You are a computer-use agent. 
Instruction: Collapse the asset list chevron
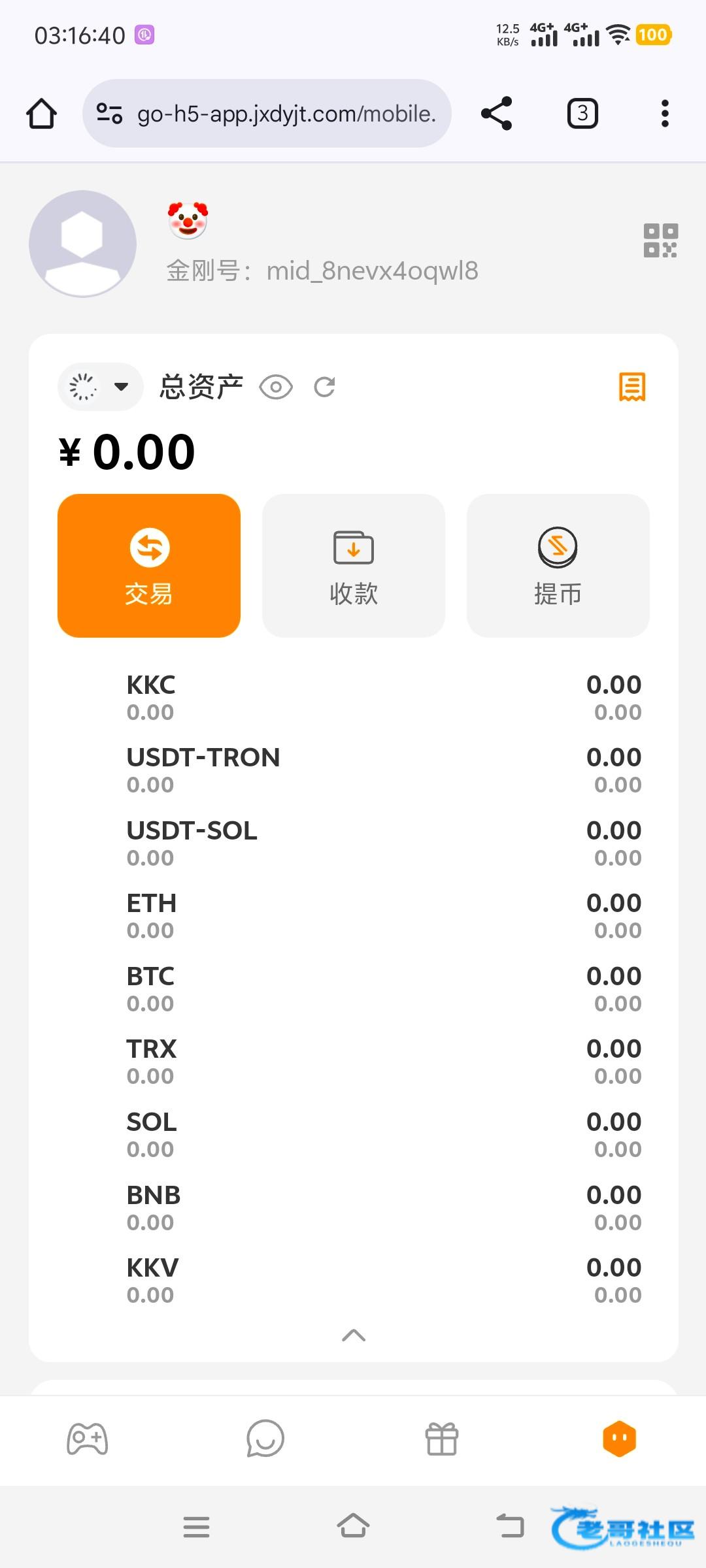(x=353, y=1335)
